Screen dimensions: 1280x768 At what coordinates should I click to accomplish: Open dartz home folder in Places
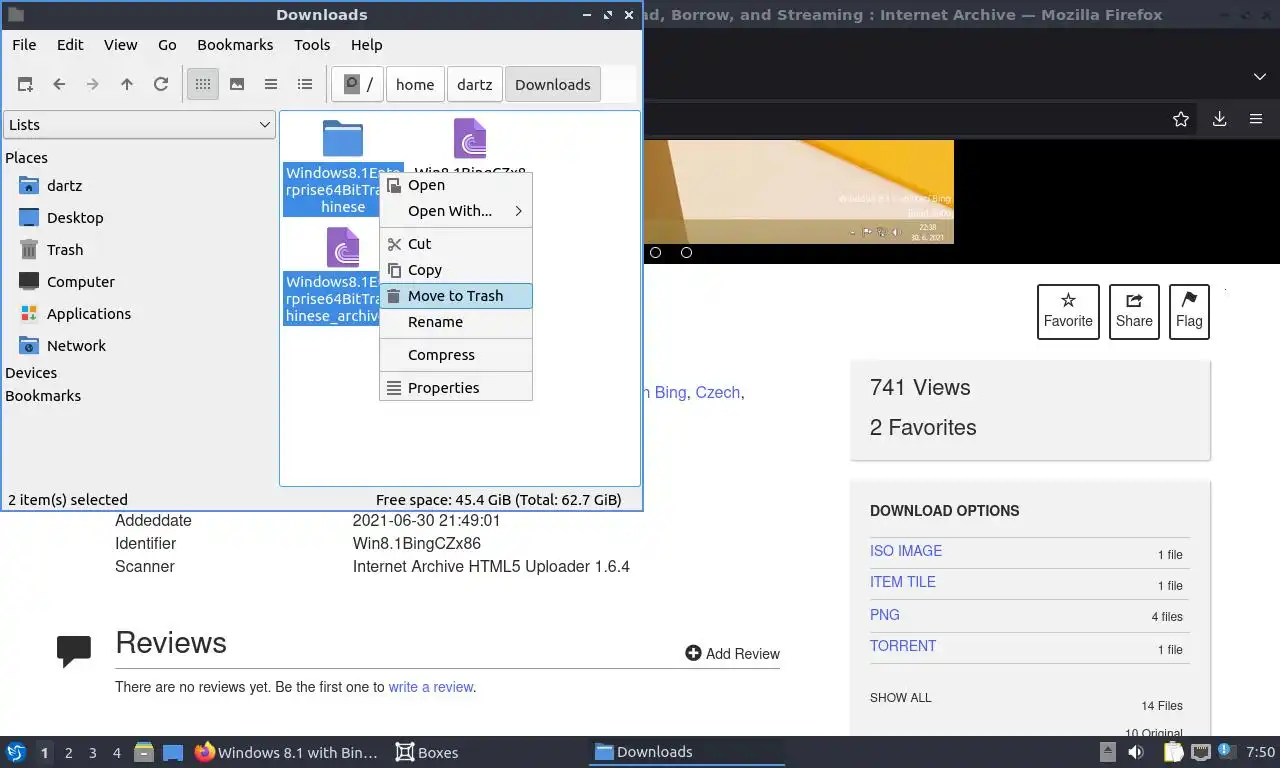point(64,186)
